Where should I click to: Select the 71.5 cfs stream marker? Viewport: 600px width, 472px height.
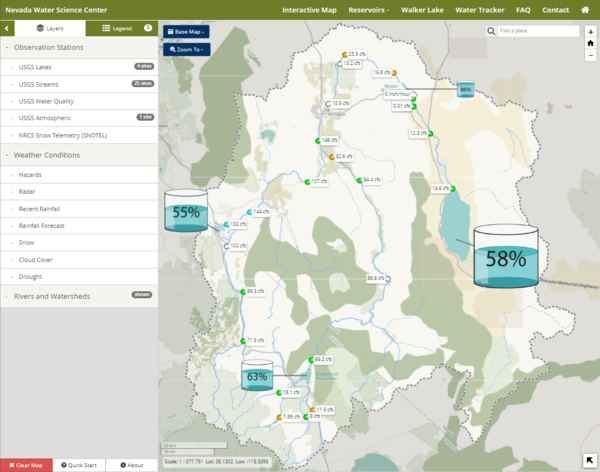(x=243, y=341)
